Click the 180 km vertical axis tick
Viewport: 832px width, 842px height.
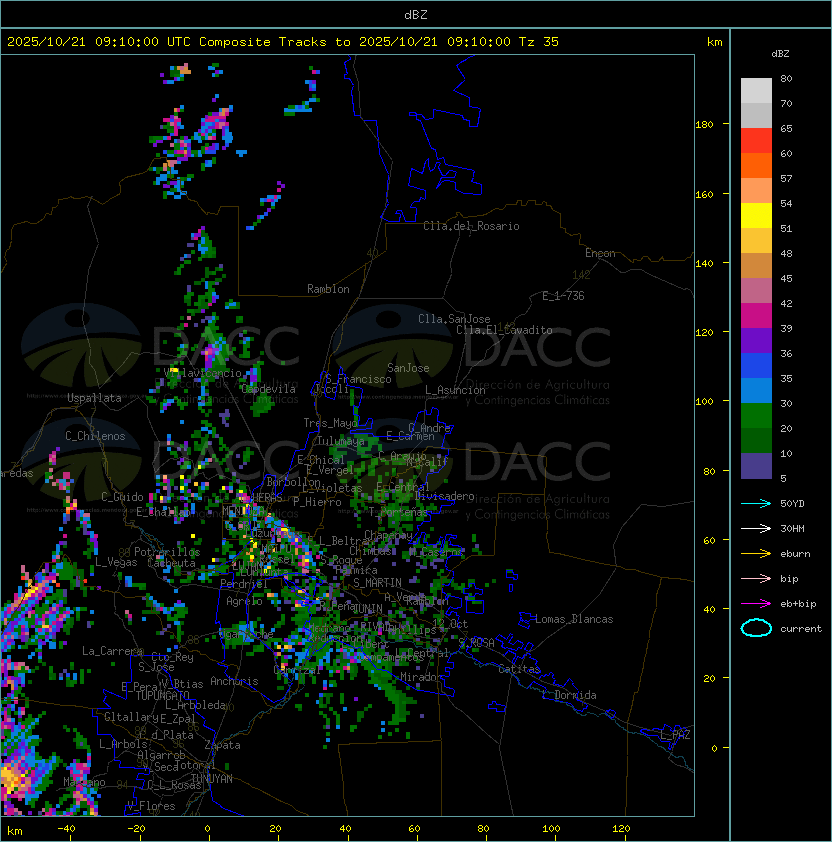(704, 125)
